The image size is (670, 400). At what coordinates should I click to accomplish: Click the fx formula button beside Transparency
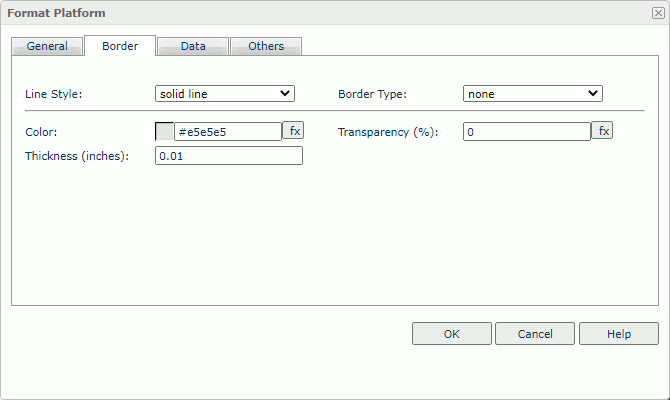click(x=602, y=131)
